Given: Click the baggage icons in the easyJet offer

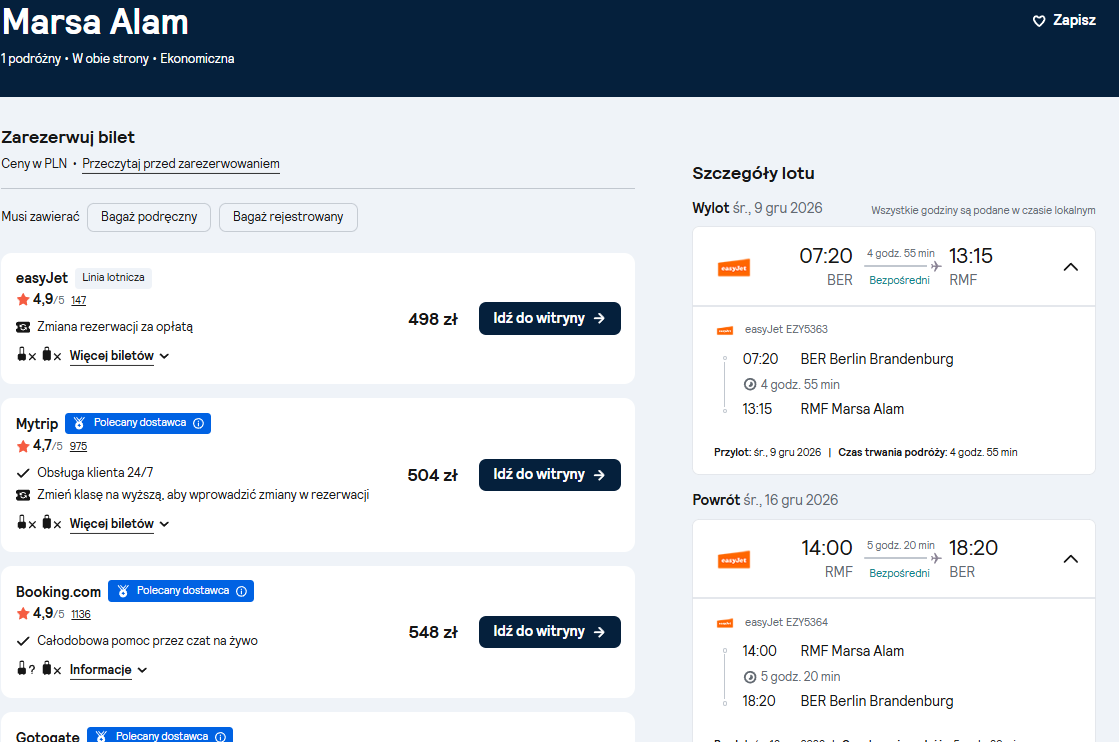Looking at the screenshot, I should (39, 355).
